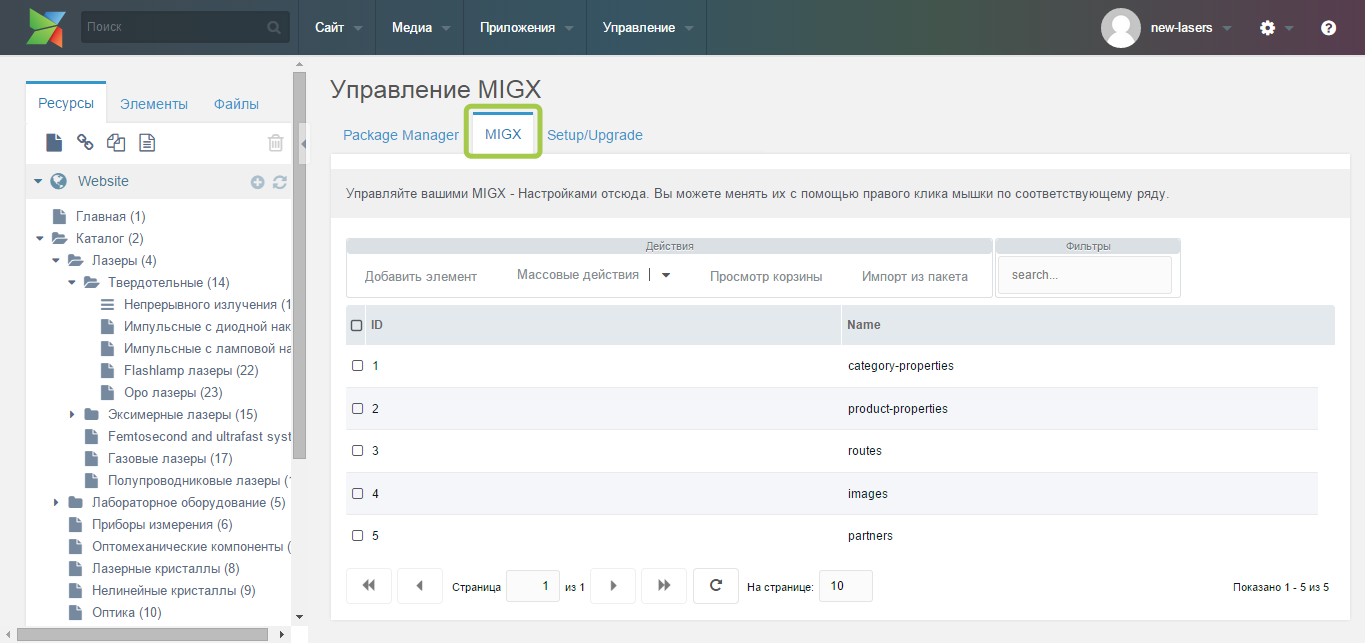Open the help question mark icon
Screen dimensions: 1365x643
point(1328,28)
